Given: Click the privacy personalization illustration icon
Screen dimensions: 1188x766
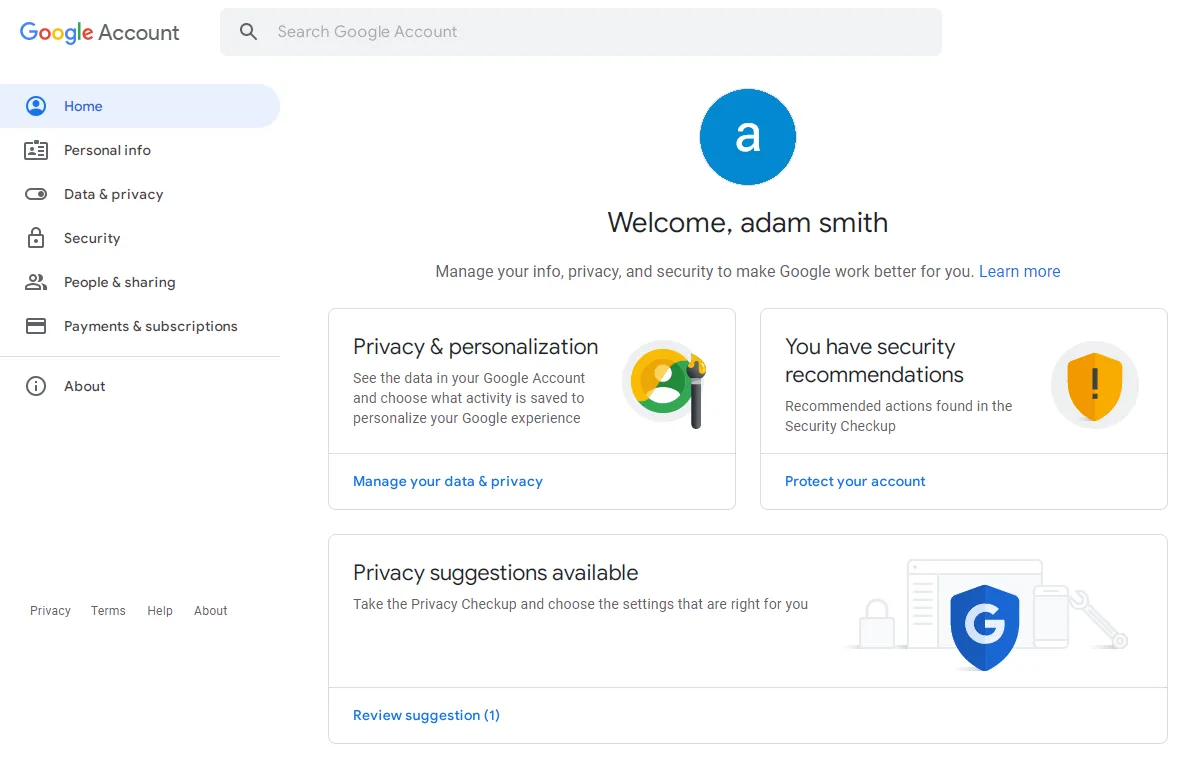Looking at the screenshot, I should pos(665,384).
